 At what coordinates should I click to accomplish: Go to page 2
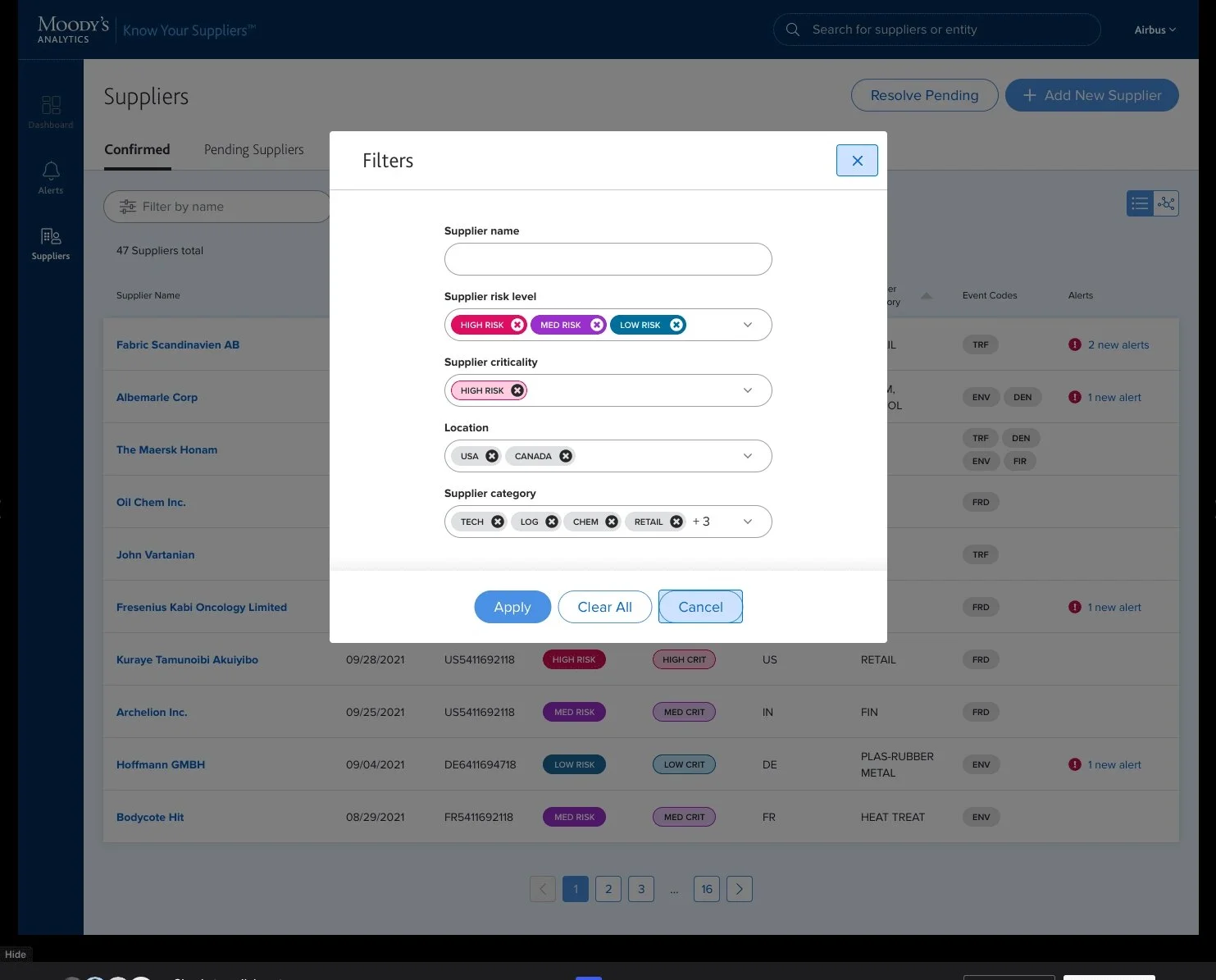[x=608, y=889]
